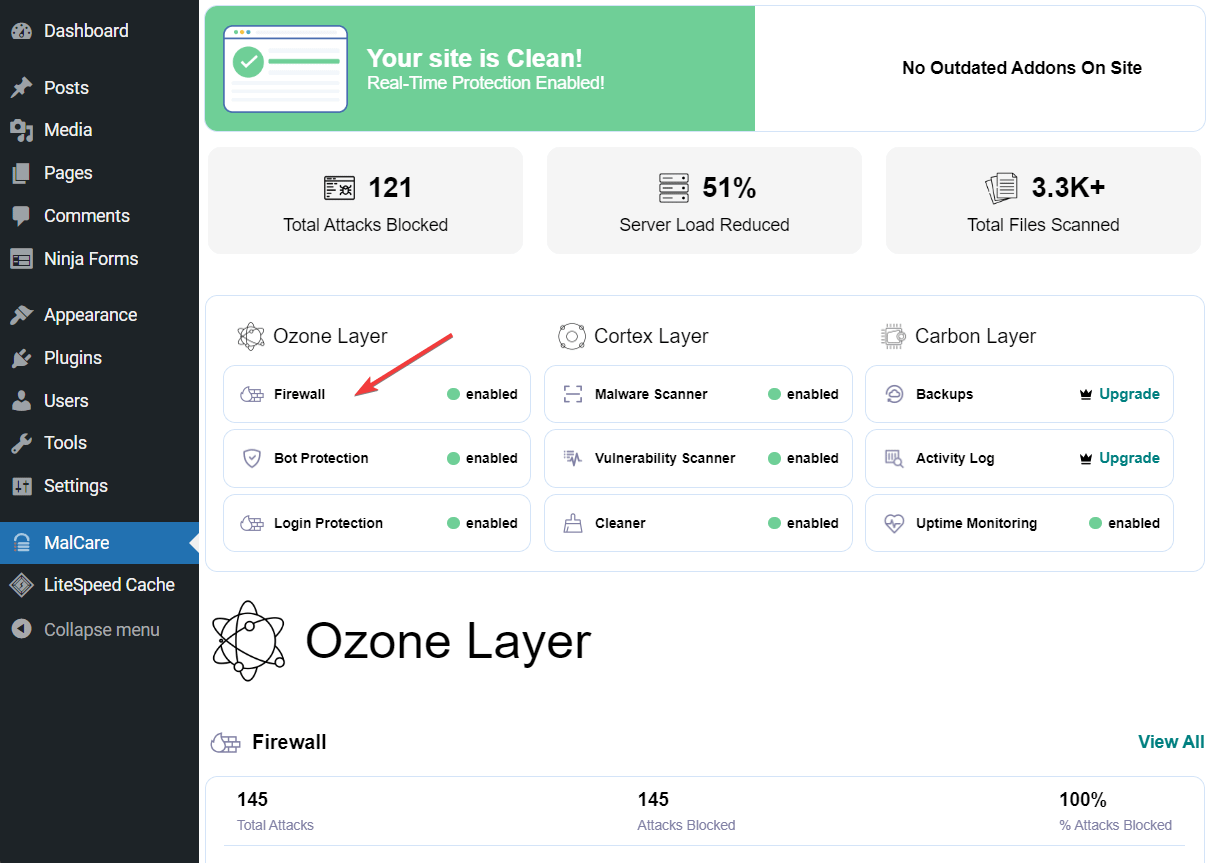The image size is (1210, 863).
Task: Open the Plugins admin page
Action: point(72,358)
